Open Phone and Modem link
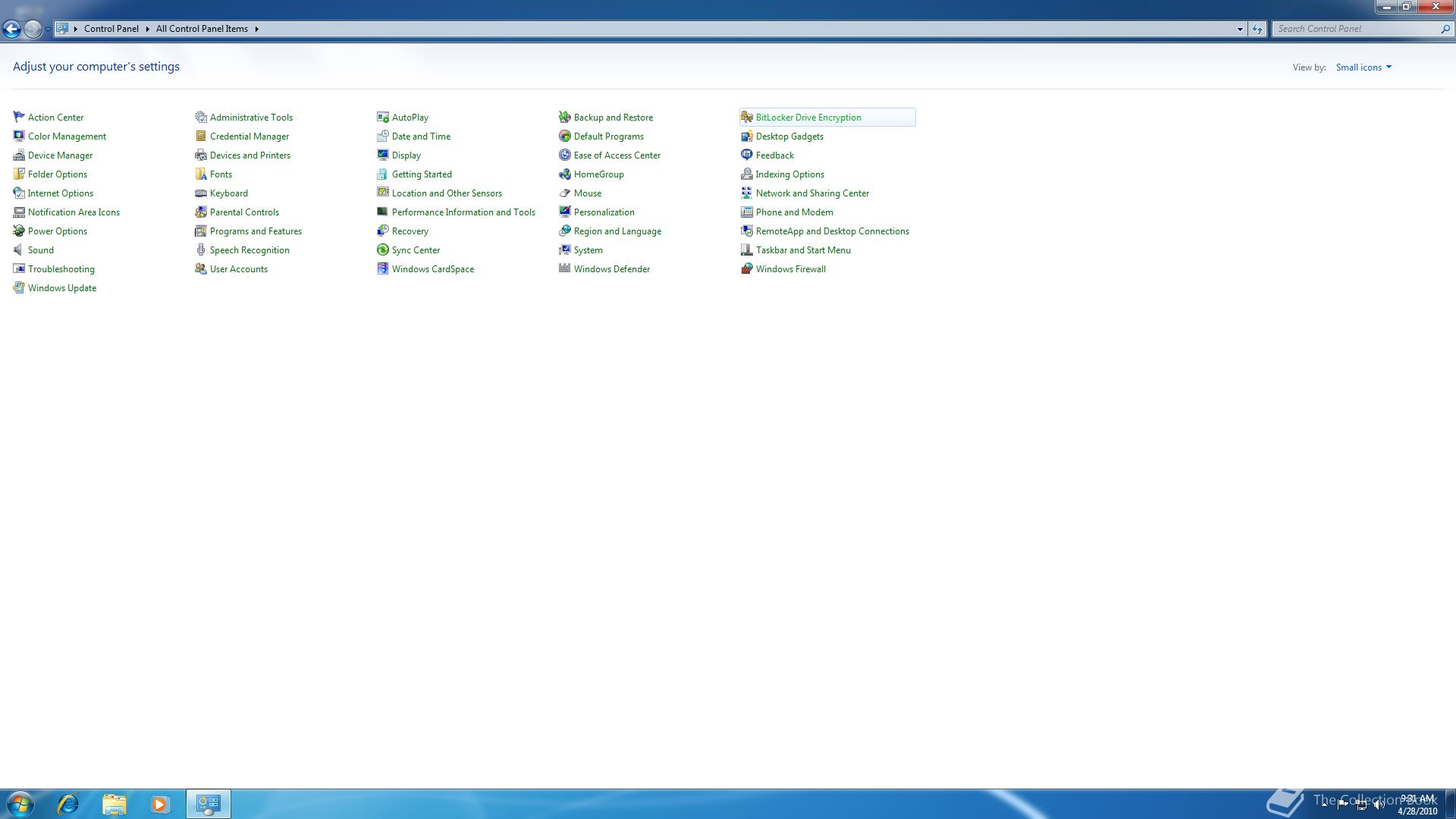 coord(795,212)
